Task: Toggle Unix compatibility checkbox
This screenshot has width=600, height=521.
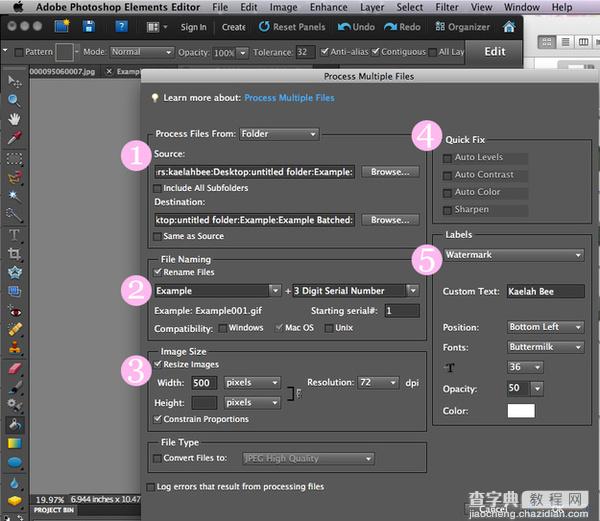Action: coord(329,328)
